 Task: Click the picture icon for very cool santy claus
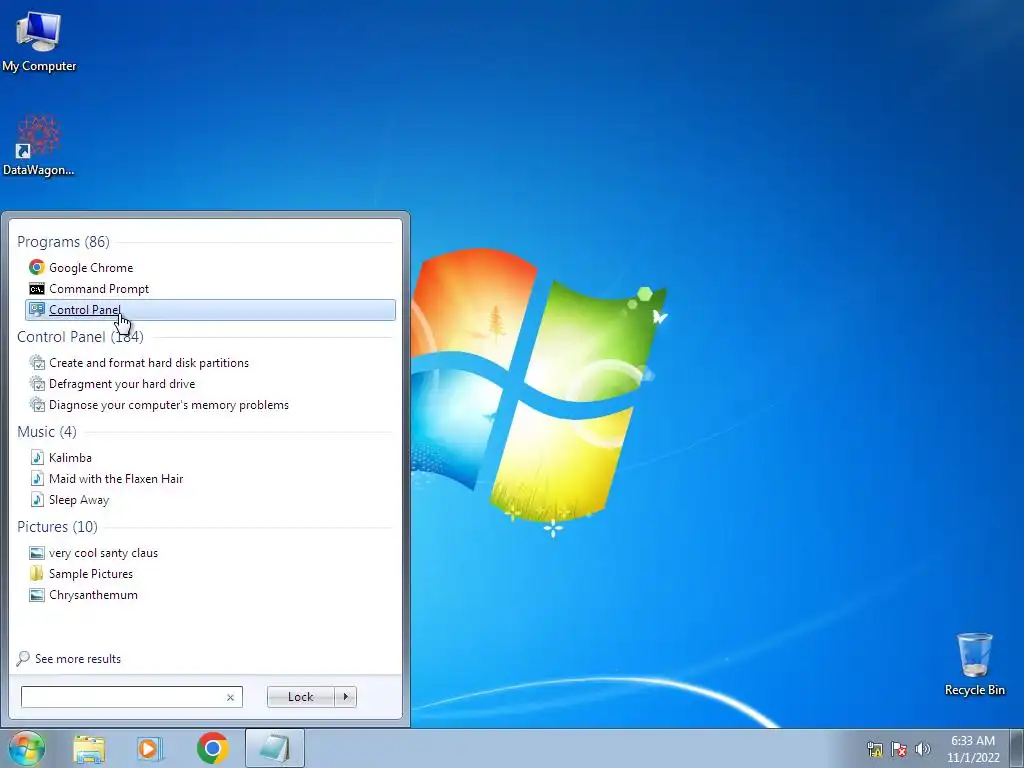tap(37, 552)
